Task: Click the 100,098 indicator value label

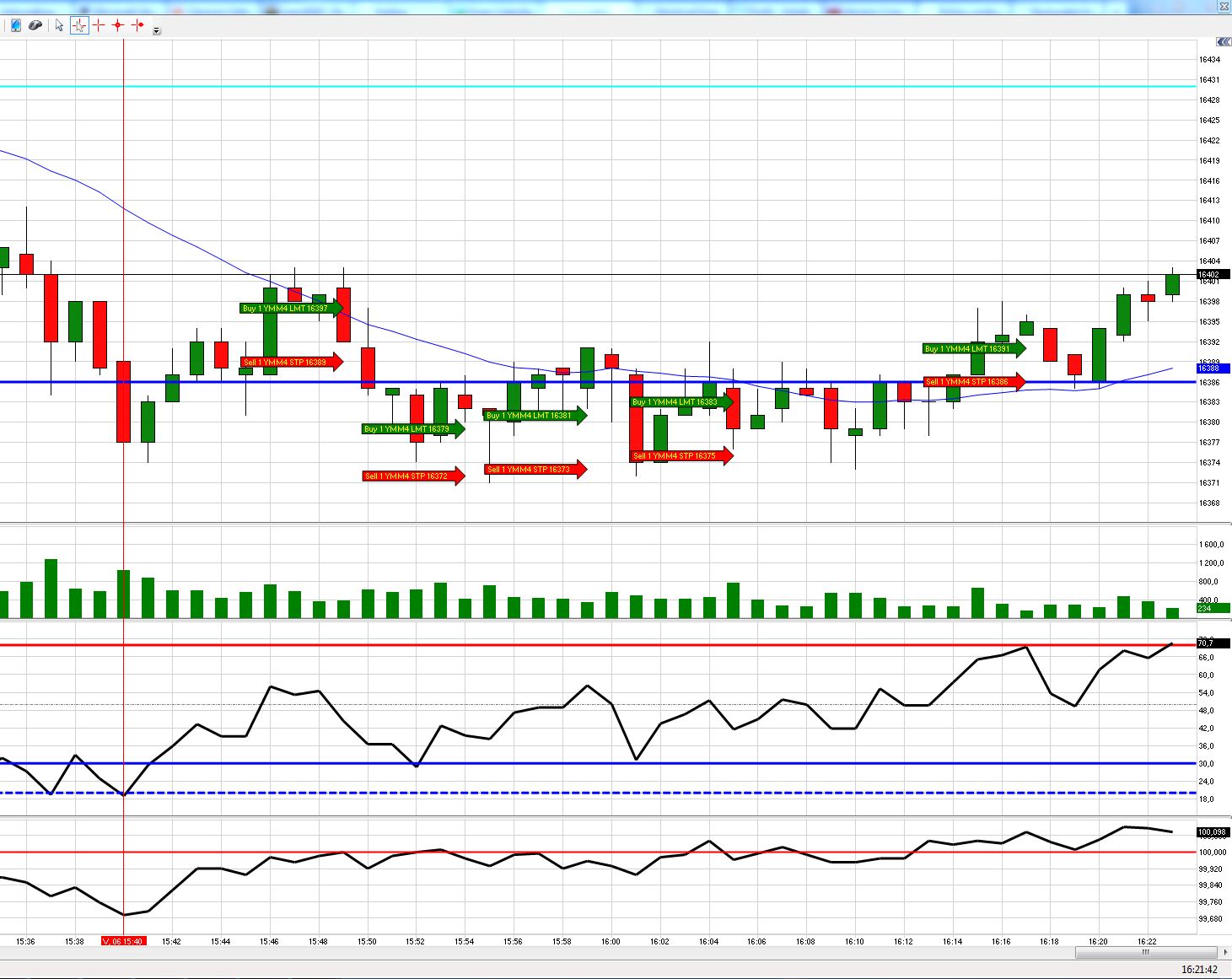Action: pos(1213,832)
